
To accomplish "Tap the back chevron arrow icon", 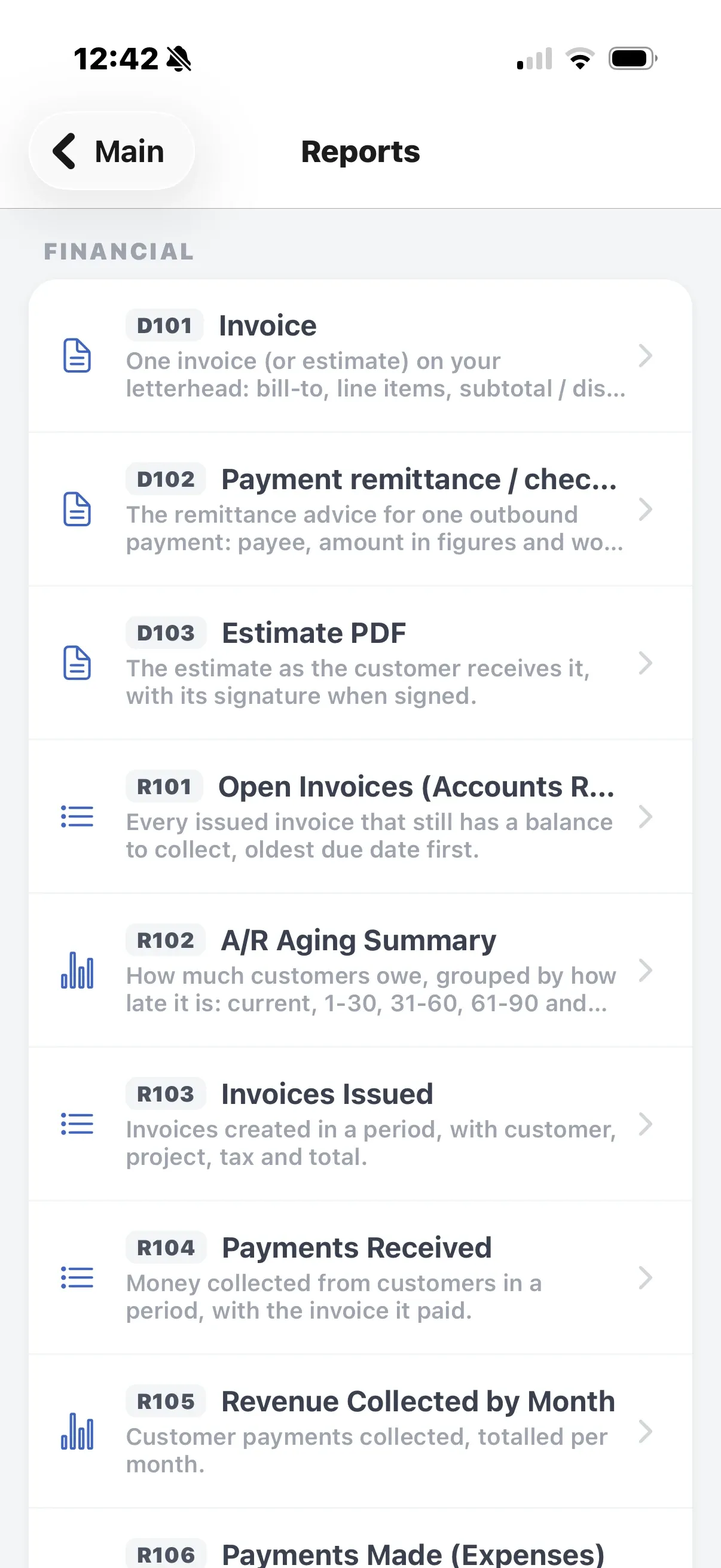I will 64,151.
